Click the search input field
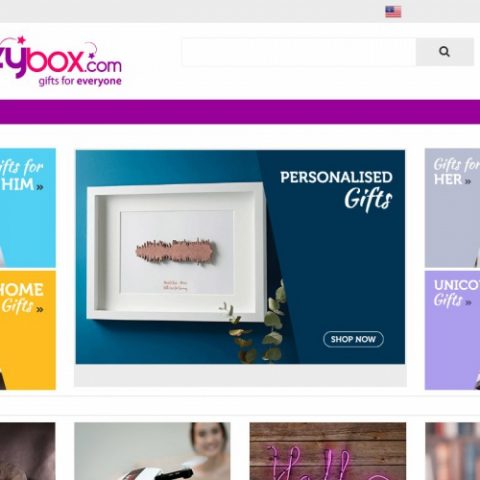 point(299,52)
